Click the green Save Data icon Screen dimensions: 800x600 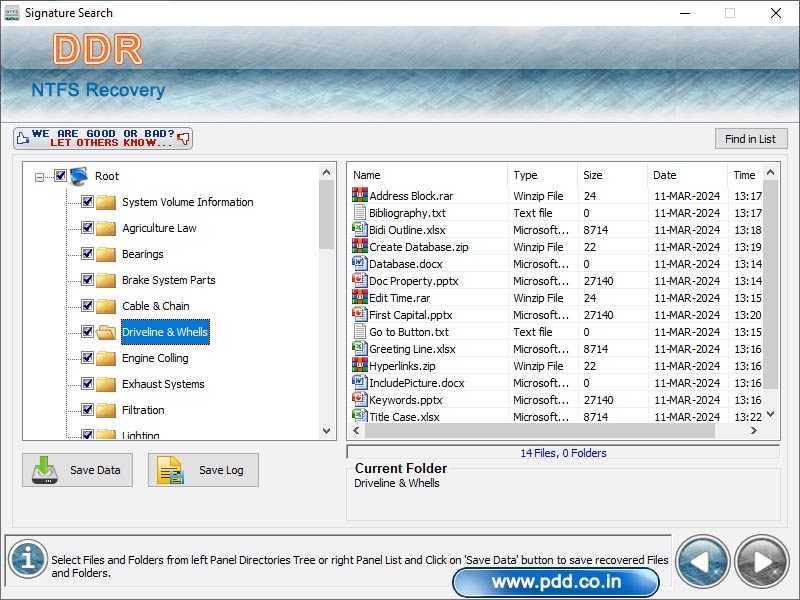(x=42, y=470)
